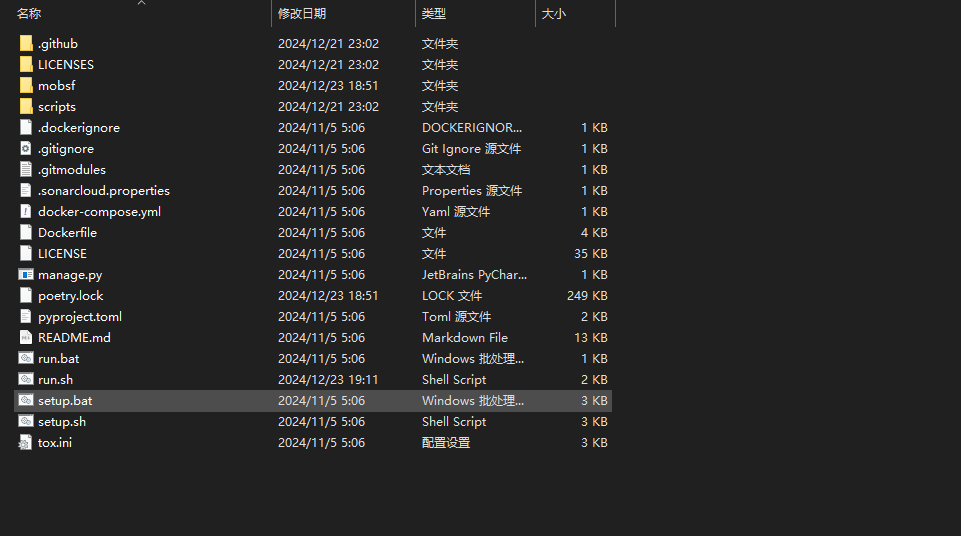
Task: Select the Dockerfile file name
Action: (x=67, y=232)
